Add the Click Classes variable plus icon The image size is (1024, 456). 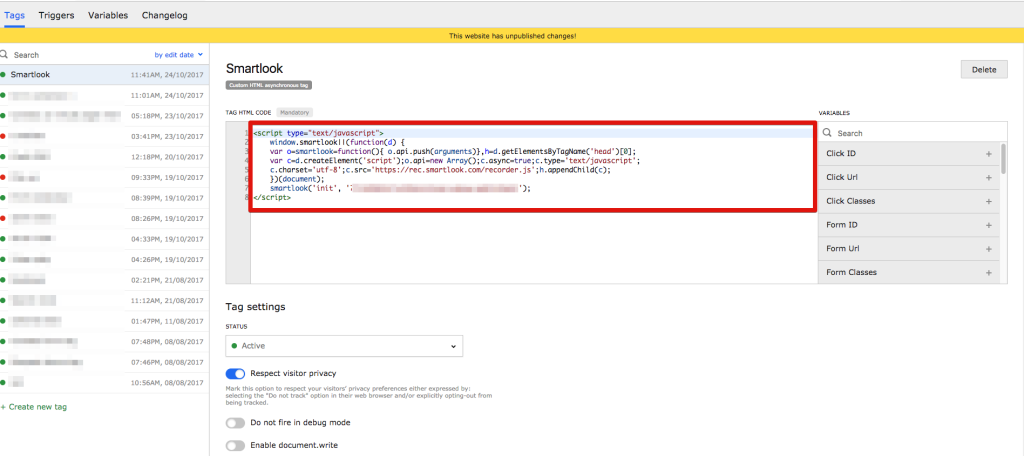(989, 201)
